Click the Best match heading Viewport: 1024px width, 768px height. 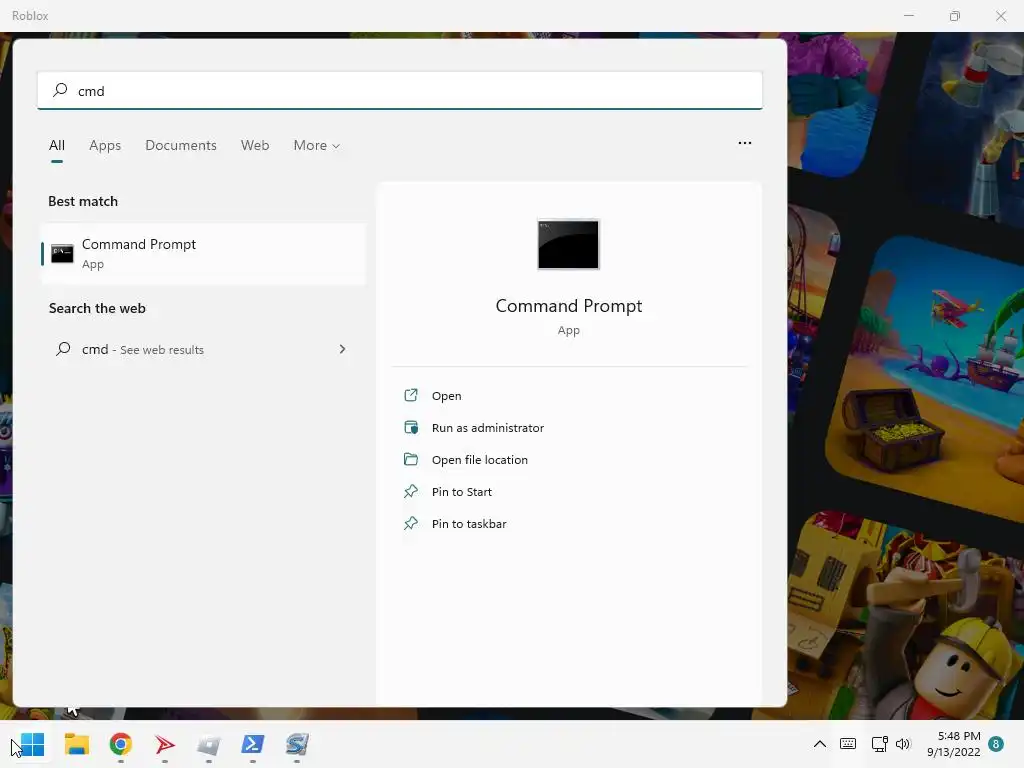coord(83,201)
